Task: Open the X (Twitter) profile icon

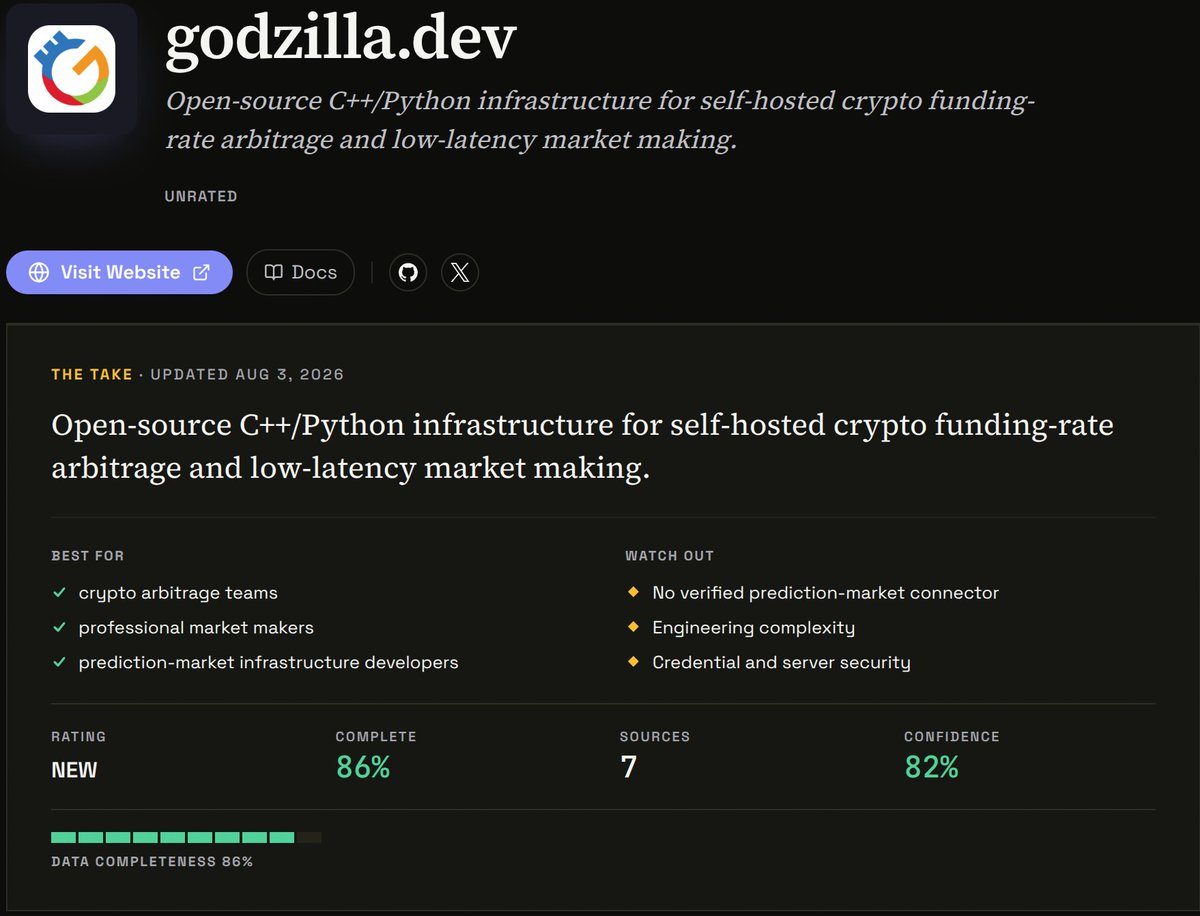Action: click(x=460, y=272)
